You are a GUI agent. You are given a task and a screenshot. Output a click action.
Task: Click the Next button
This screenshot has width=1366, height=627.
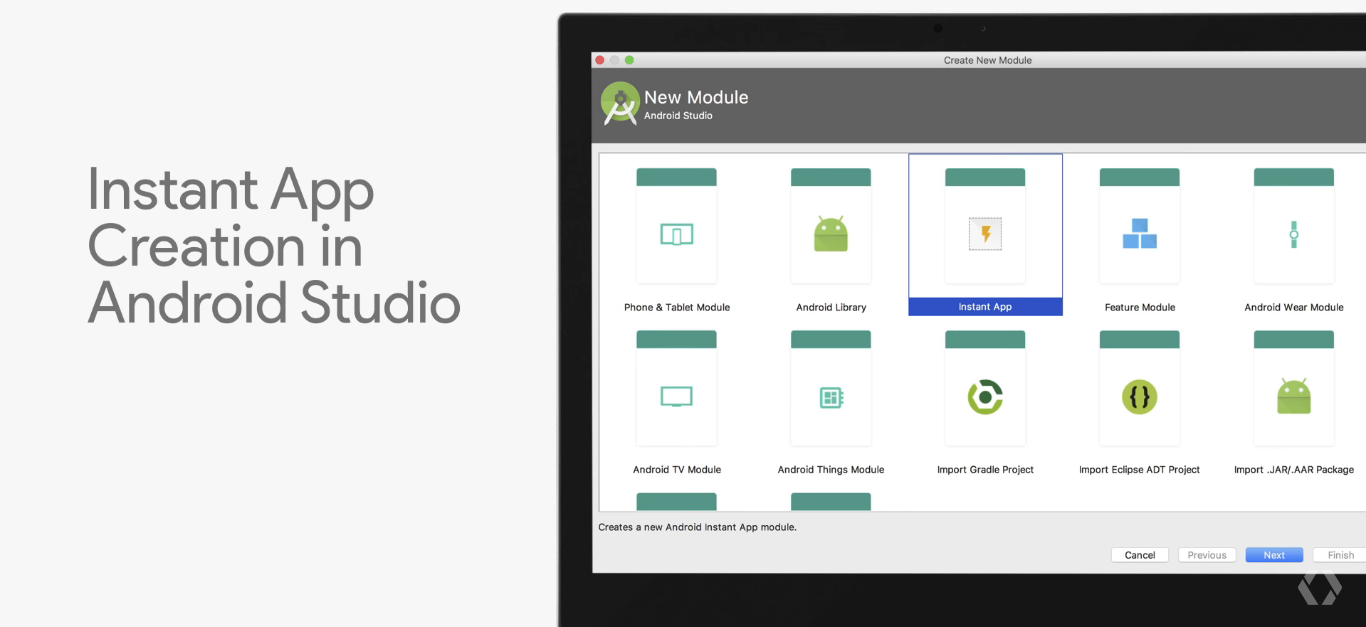pos(1274,555)
